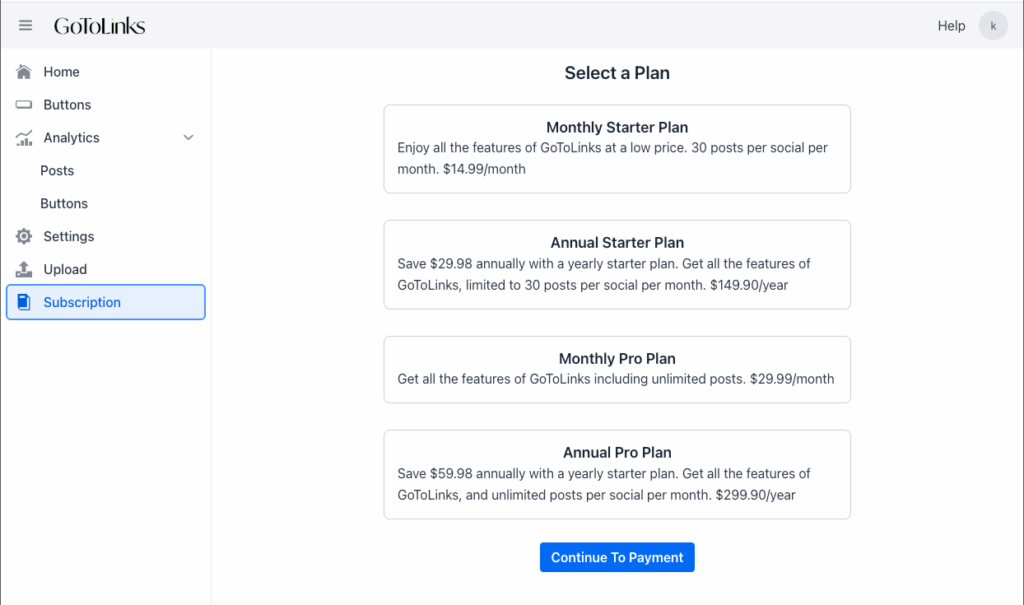The width and height of the screenshot is (1024, 605).
Task: Click the Buttons sidebar icon
Action: 24,105
